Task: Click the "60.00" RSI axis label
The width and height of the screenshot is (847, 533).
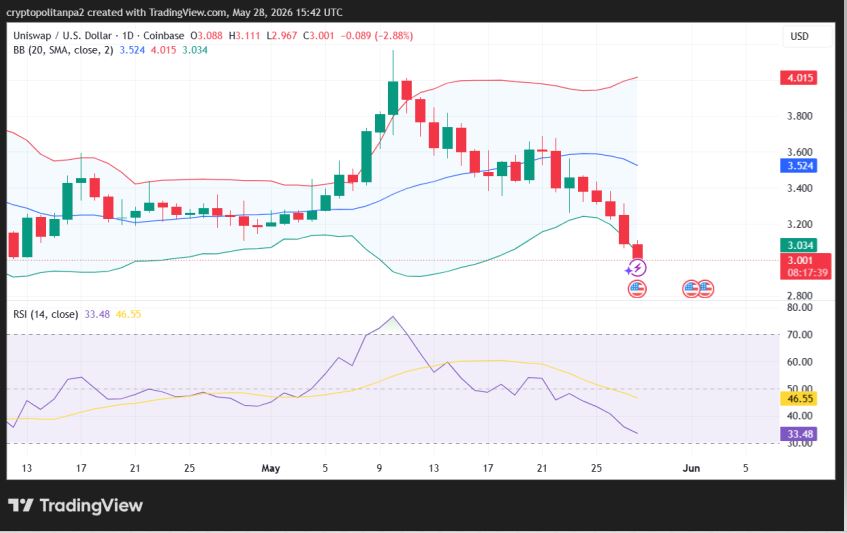Action: (799, 362)
